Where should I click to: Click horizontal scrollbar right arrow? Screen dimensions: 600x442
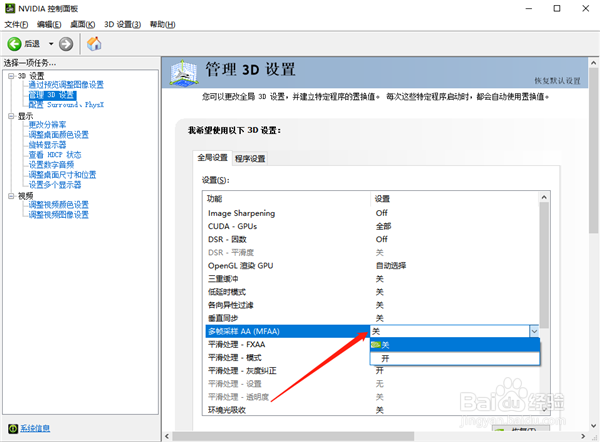point(583,436)
